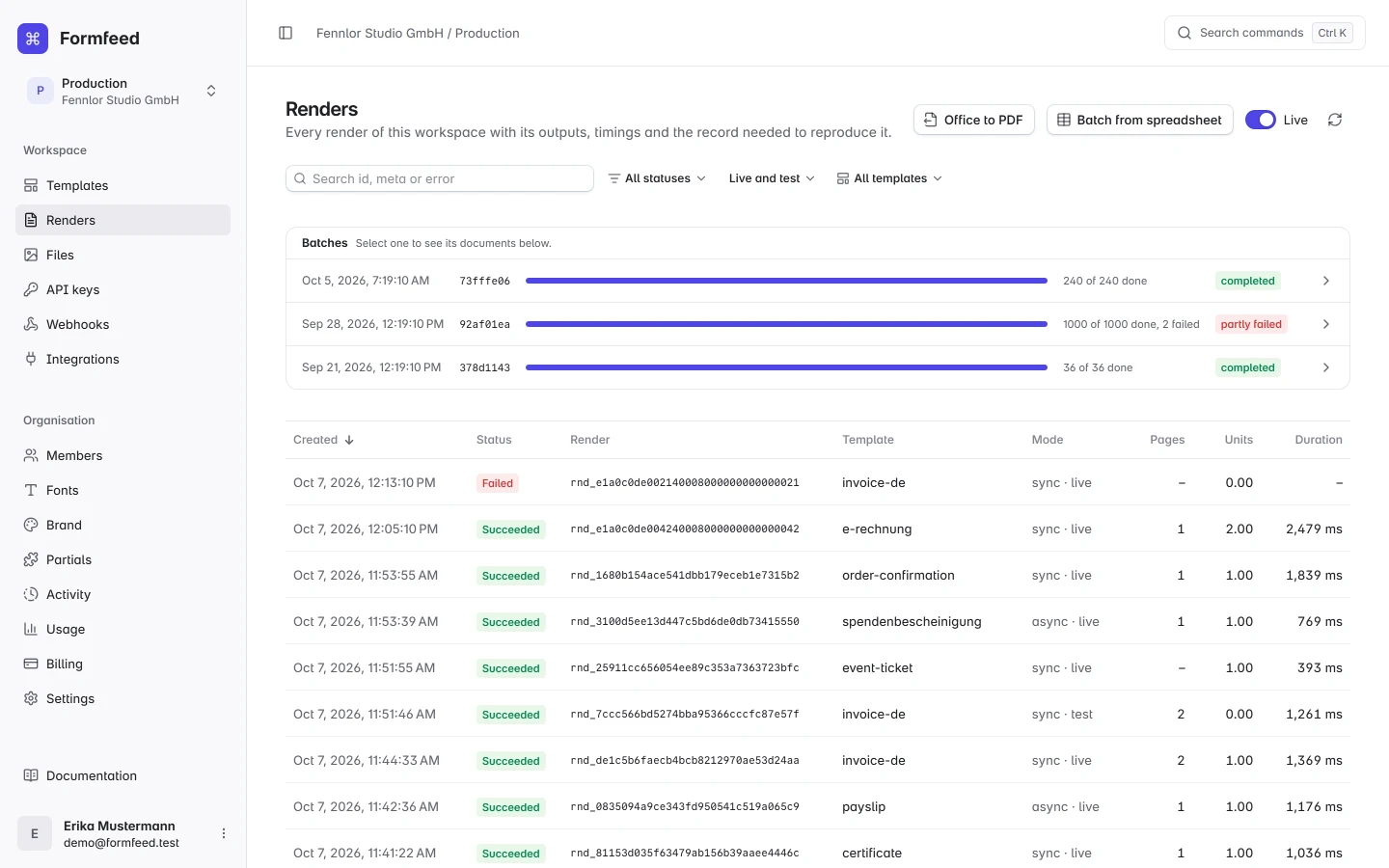Image resolution: width=1389 pixels, height=868 pixels.
Task: Click the progress bar of batch 73fffe06
Action: click(x=786, y=281)
